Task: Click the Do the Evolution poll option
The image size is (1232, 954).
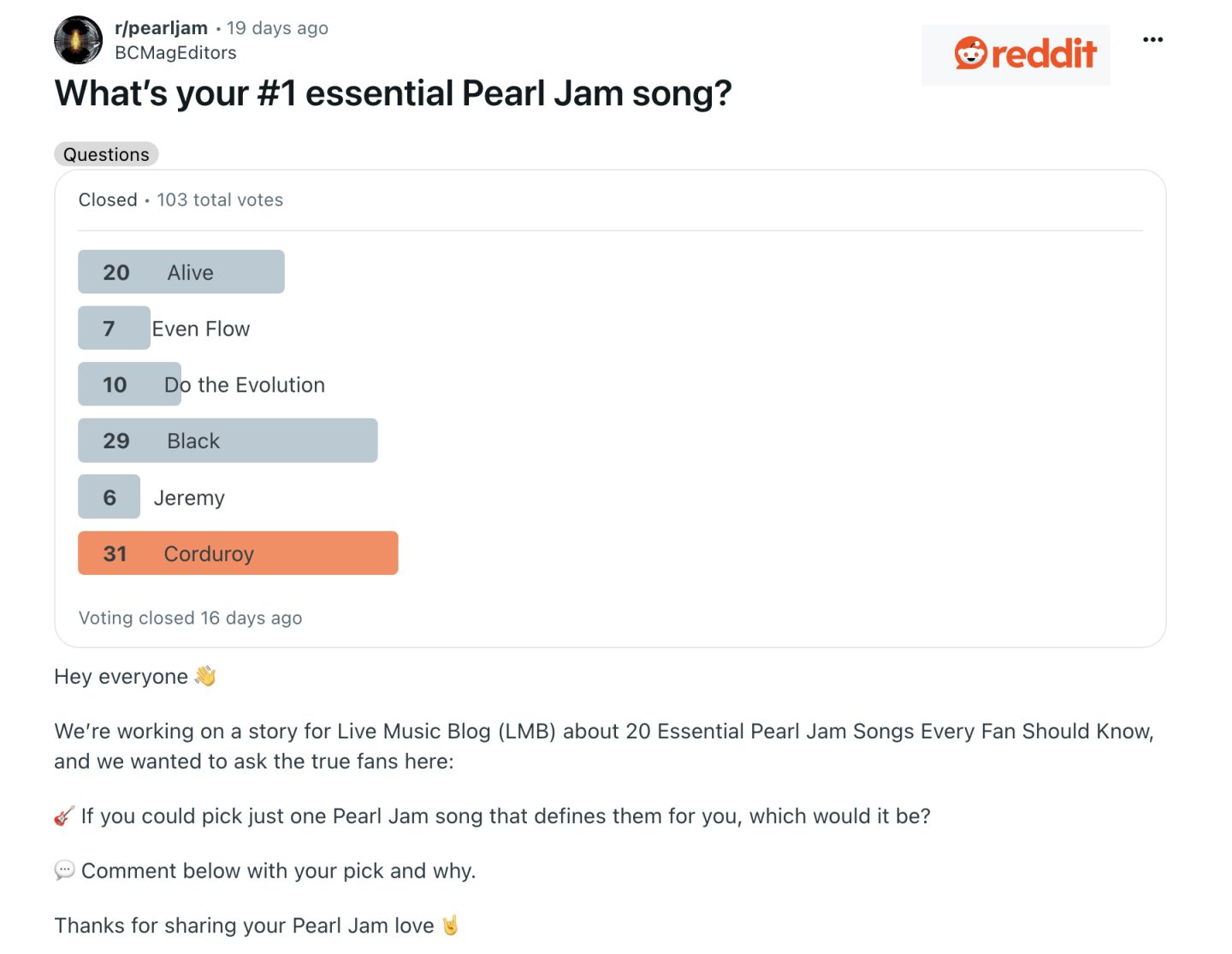Action: point(129,384)
